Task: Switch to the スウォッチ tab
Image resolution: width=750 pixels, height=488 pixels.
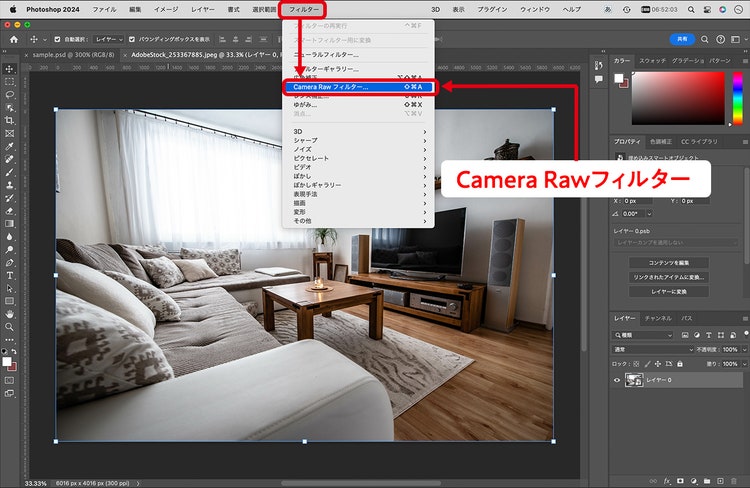Action: 652,61
